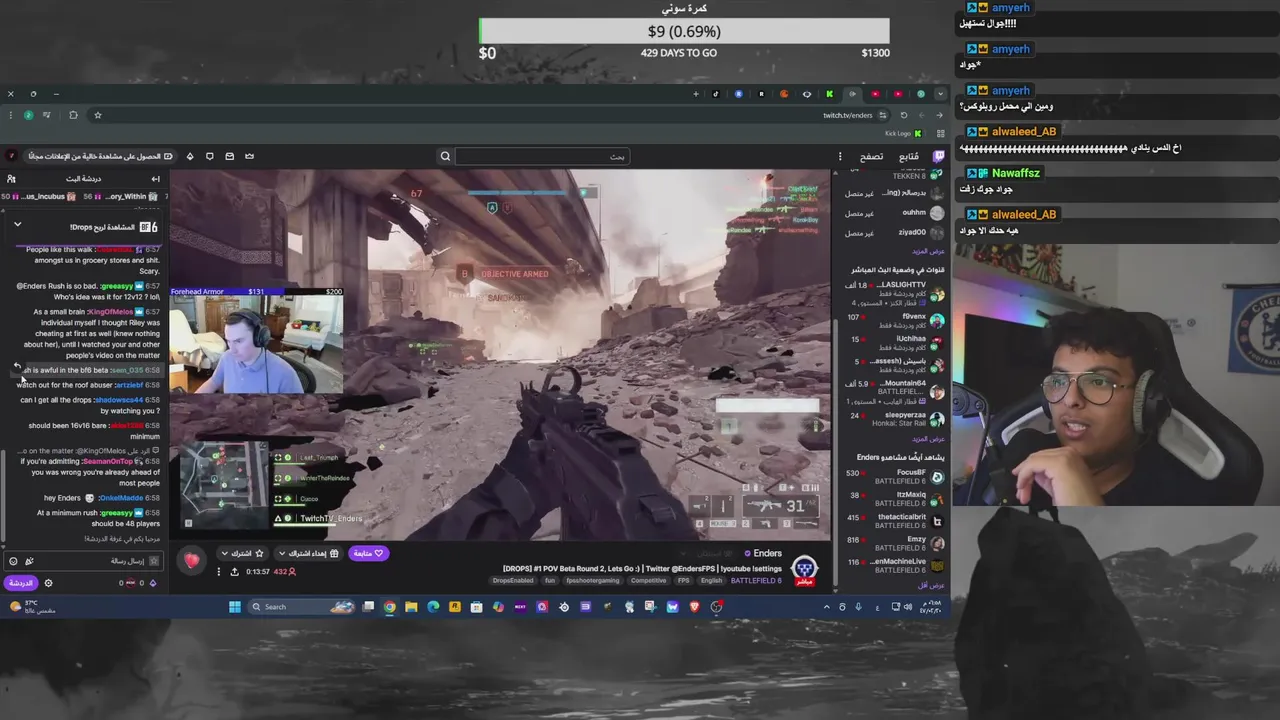The width and height of the screenshot is (1280, 720).
Task: Click the purple Chat (الدردشة) send button
Action: click(21, 583)
